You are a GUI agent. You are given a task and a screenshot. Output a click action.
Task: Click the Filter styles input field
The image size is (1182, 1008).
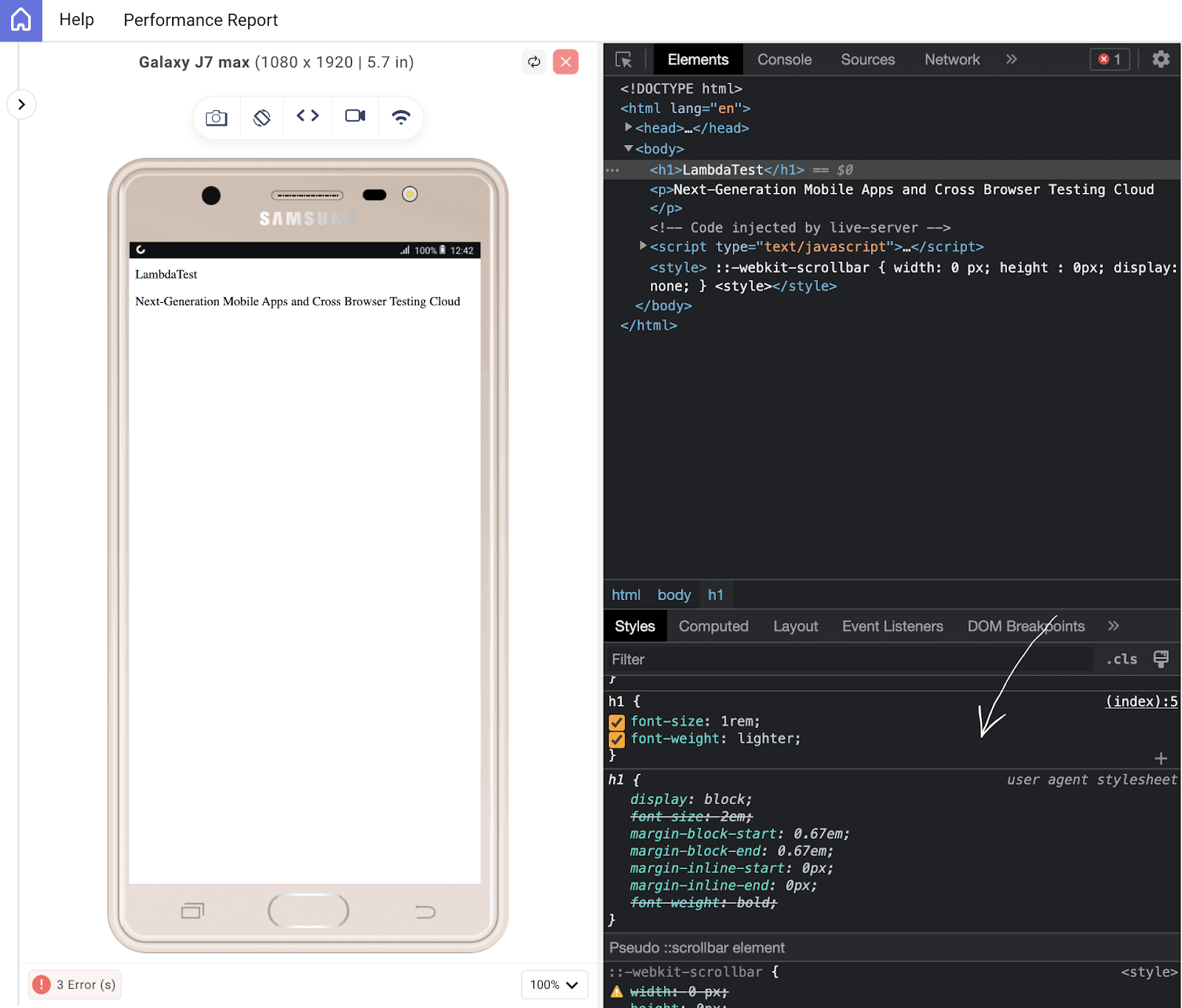[x=847, y=659]
